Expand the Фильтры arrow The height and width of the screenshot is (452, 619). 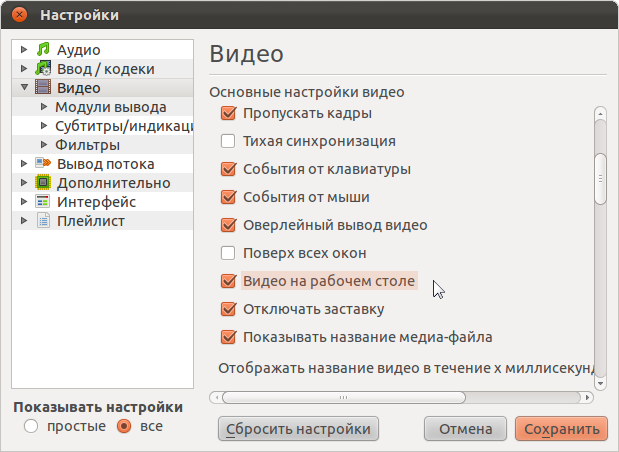coord(44,144)
